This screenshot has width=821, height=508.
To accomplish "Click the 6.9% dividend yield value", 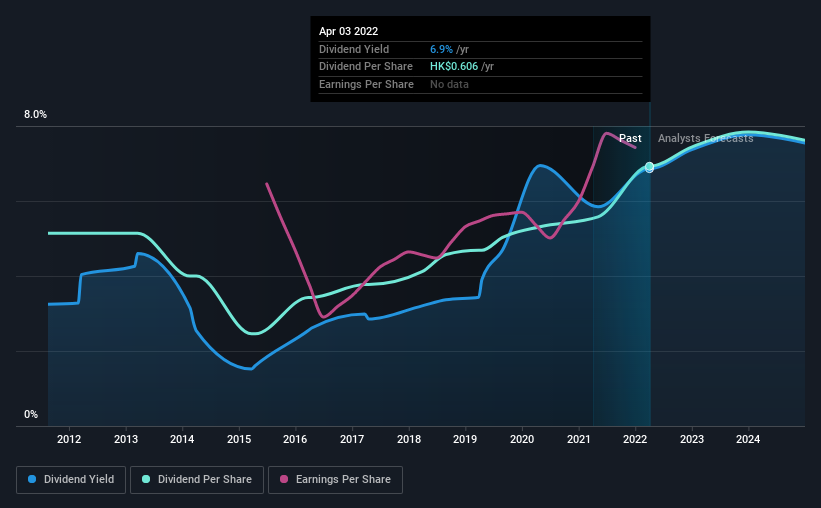I will [441, 49].
